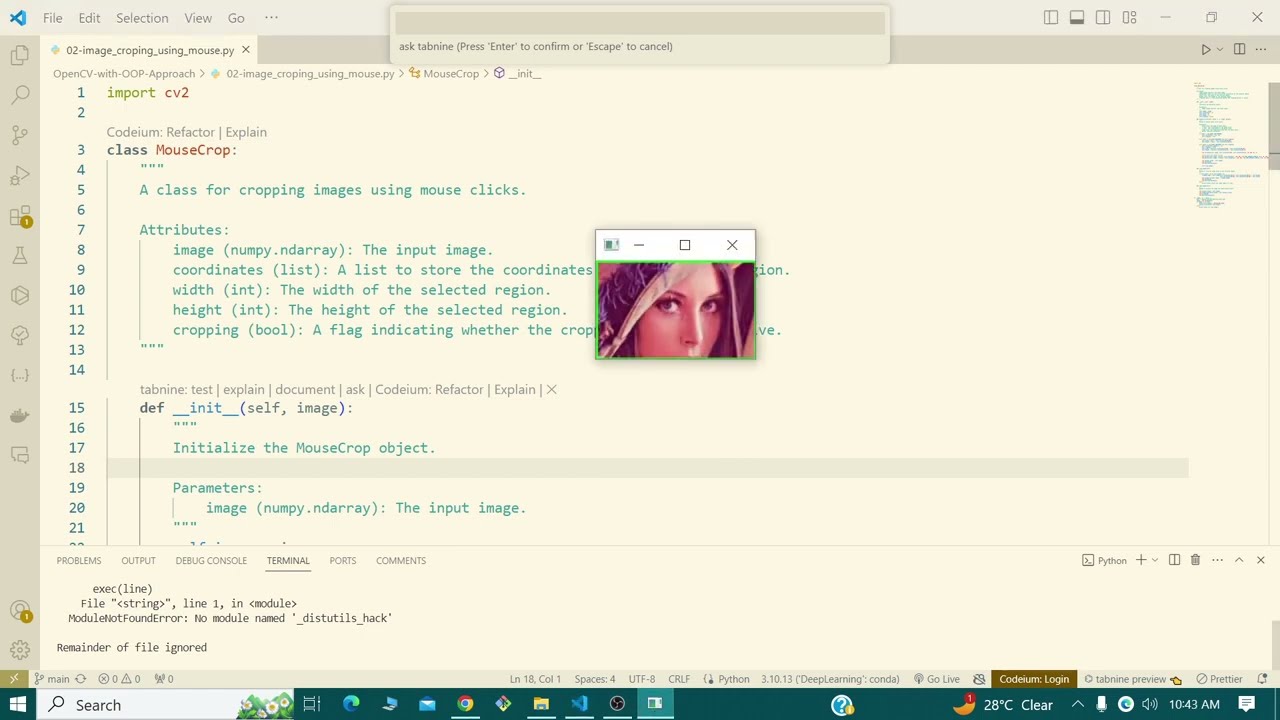Open the Run and Debug view
This screenshot has width=1280, height=720.
tap(20, 176)
